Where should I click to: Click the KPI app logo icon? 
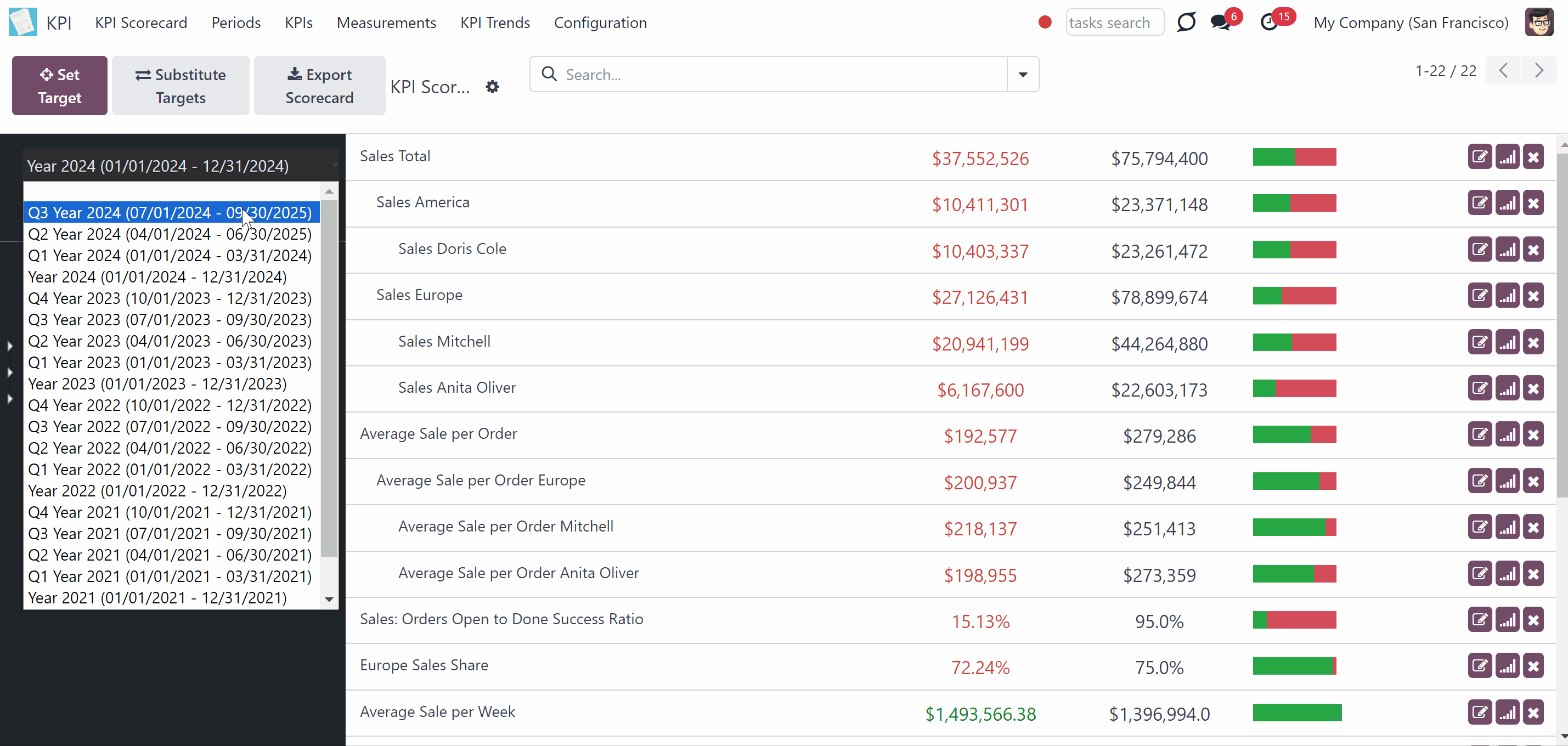[x=23, y=22]
